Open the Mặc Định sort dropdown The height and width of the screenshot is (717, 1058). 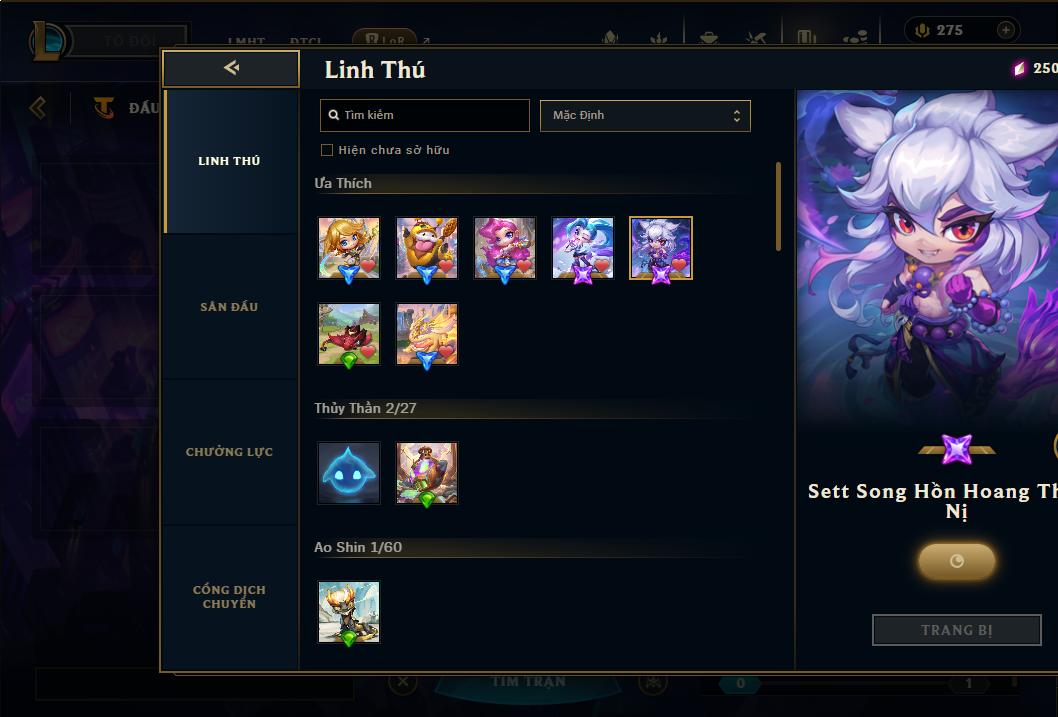[x=645, y=115]
